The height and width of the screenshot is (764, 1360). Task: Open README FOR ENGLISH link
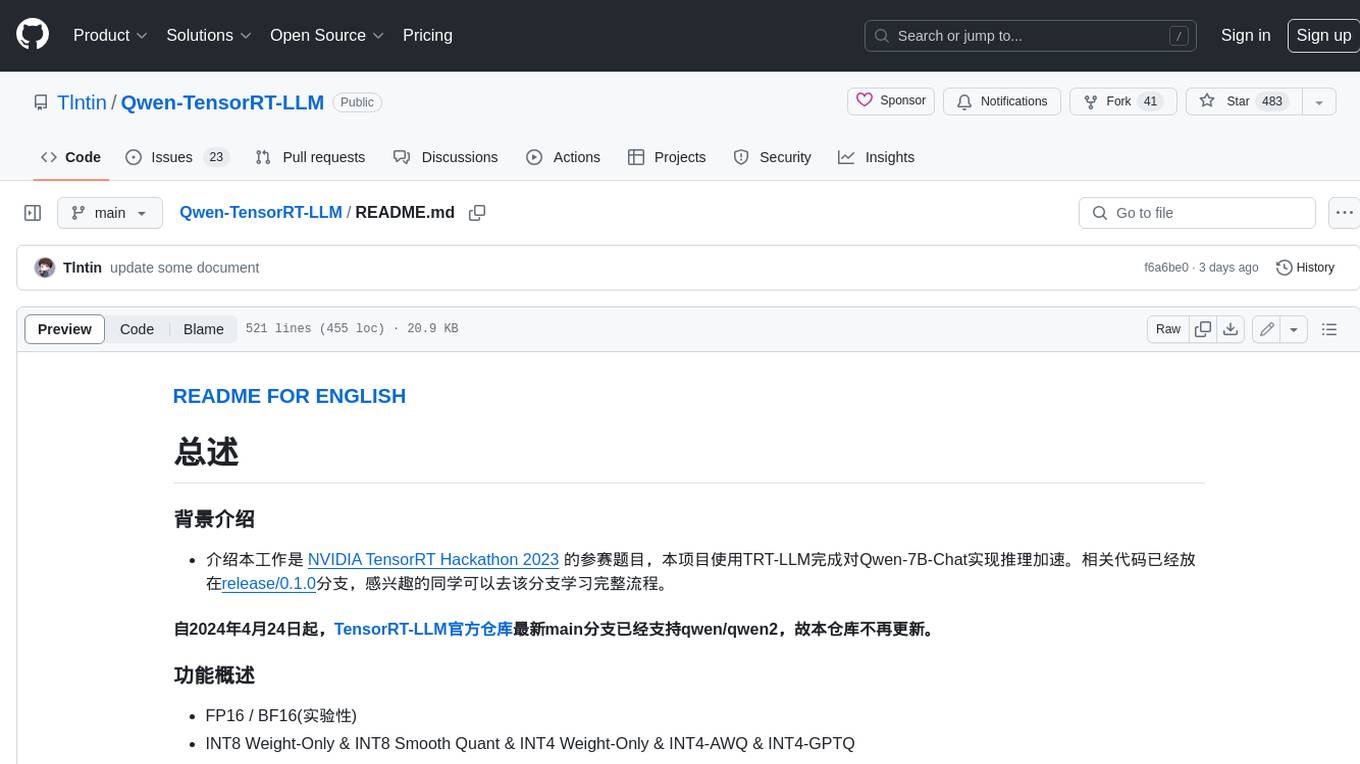[289, 396]
